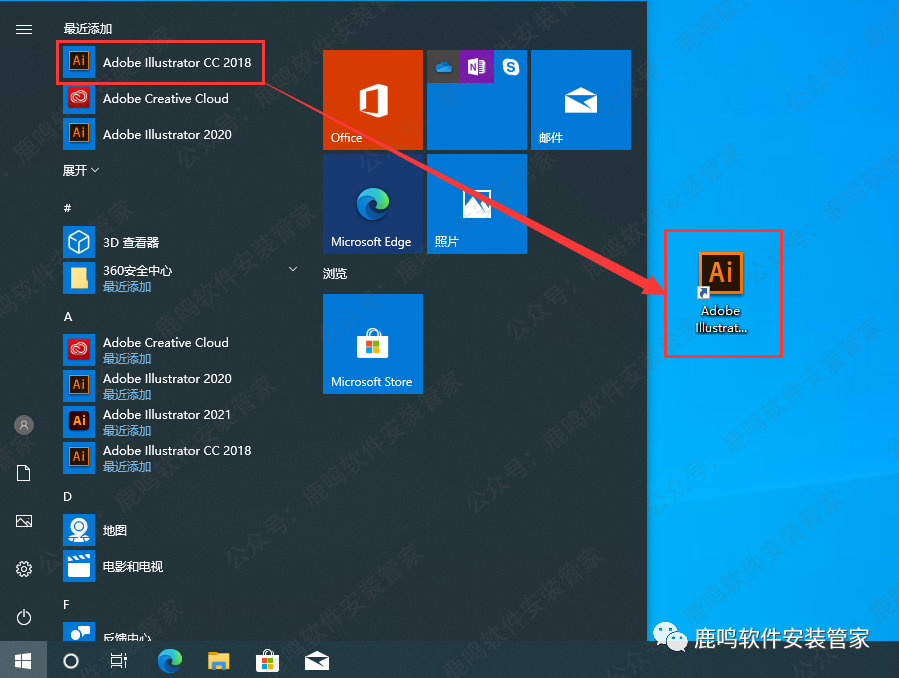Open the 地图 (Maps) app

(114, 530)
